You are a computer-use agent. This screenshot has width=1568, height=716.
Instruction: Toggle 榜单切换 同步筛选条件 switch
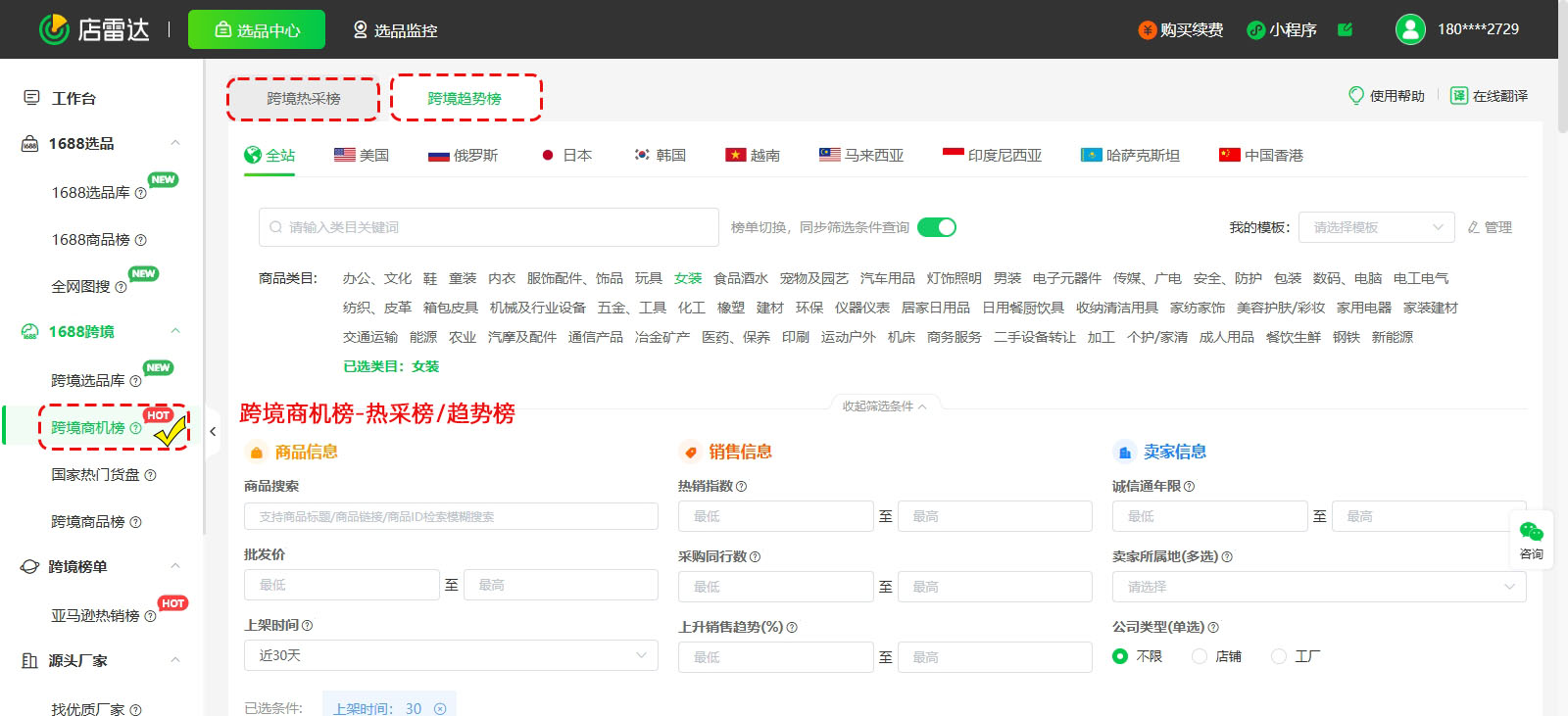coord(937,227)
